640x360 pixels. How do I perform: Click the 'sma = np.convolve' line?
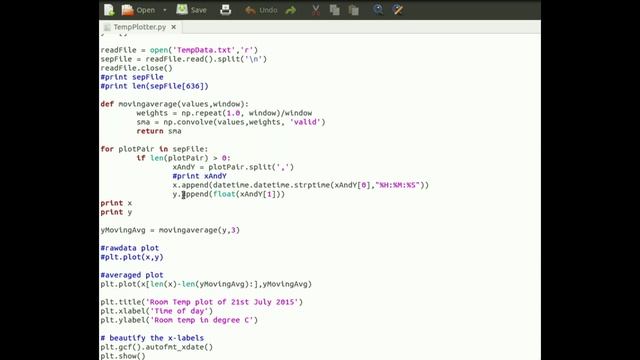(x=231, y=122)
